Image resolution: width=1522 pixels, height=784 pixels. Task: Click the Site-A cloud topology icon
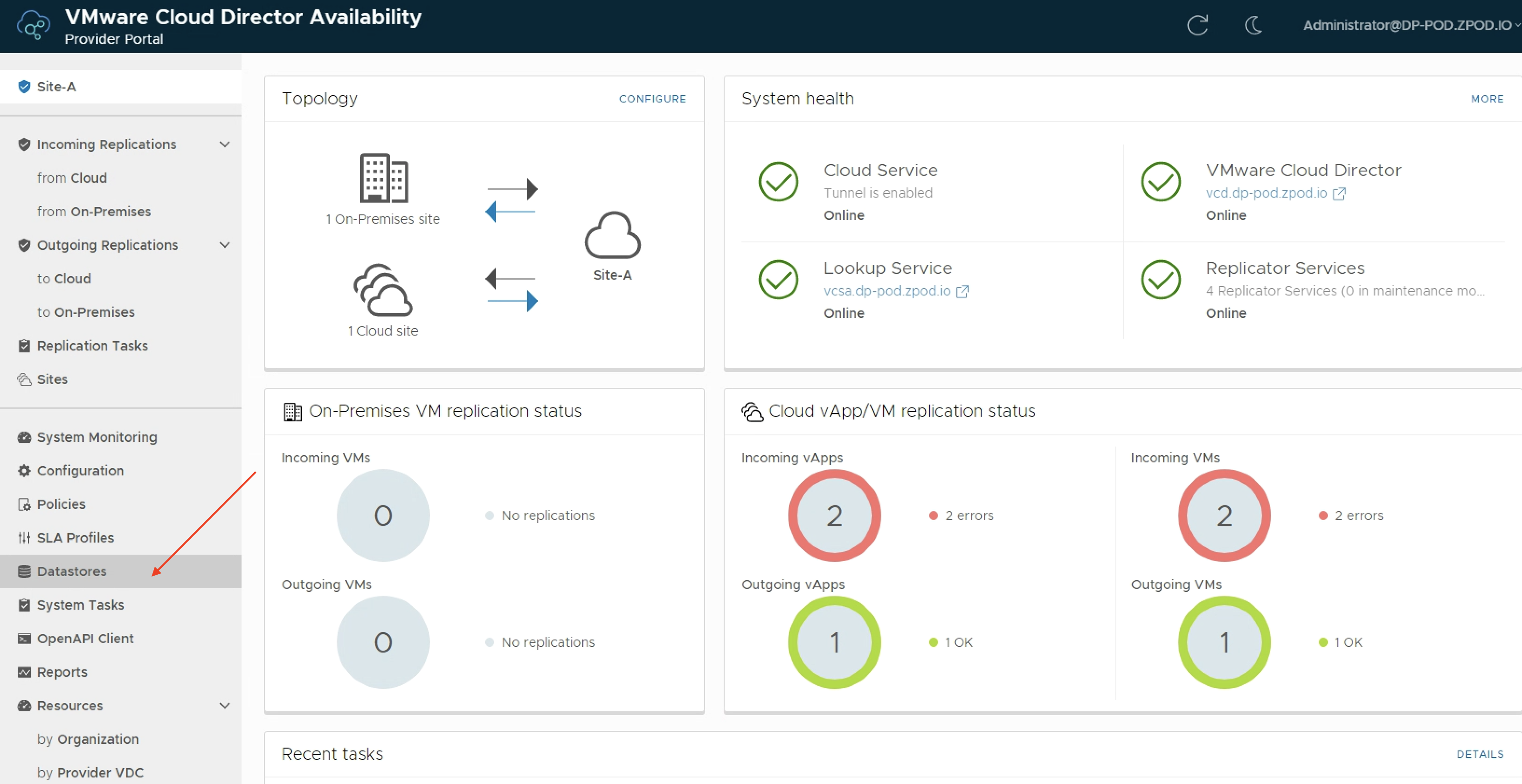612,236
